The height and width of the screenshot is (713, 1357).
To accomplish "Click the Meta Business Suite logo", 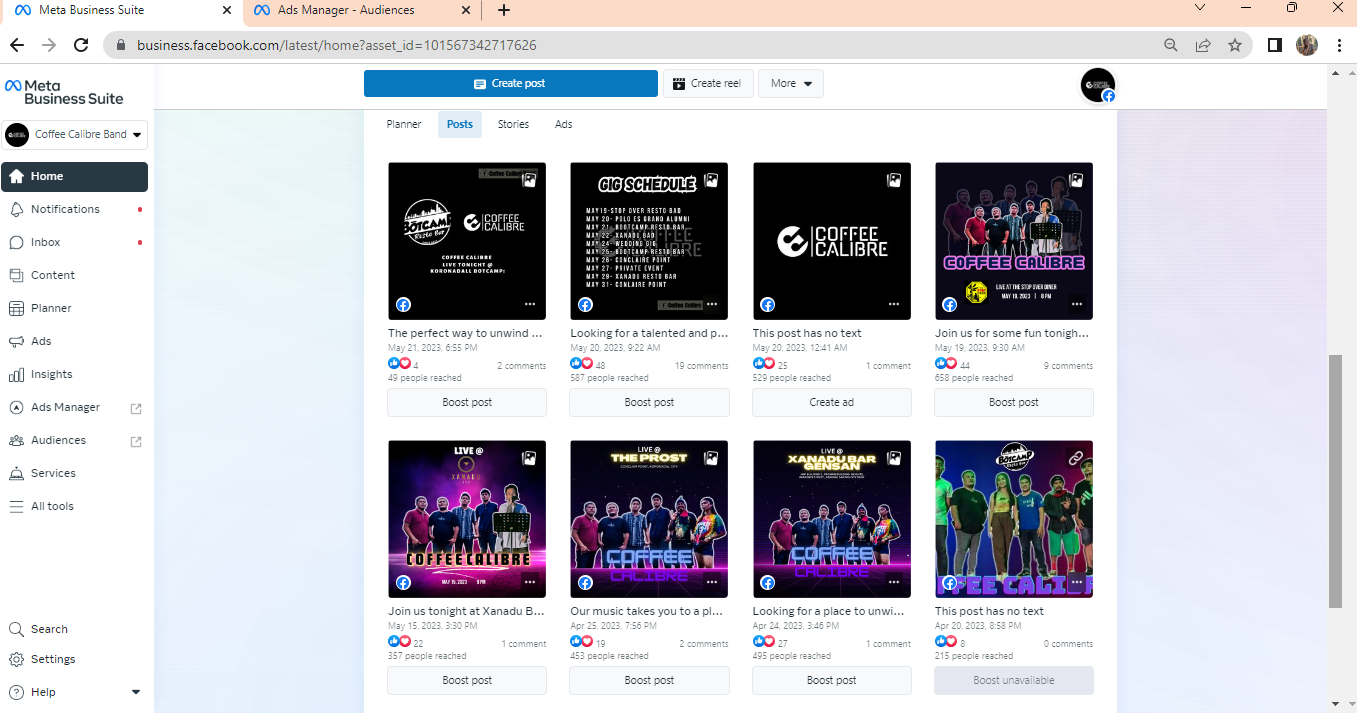I will coord(65,92).
